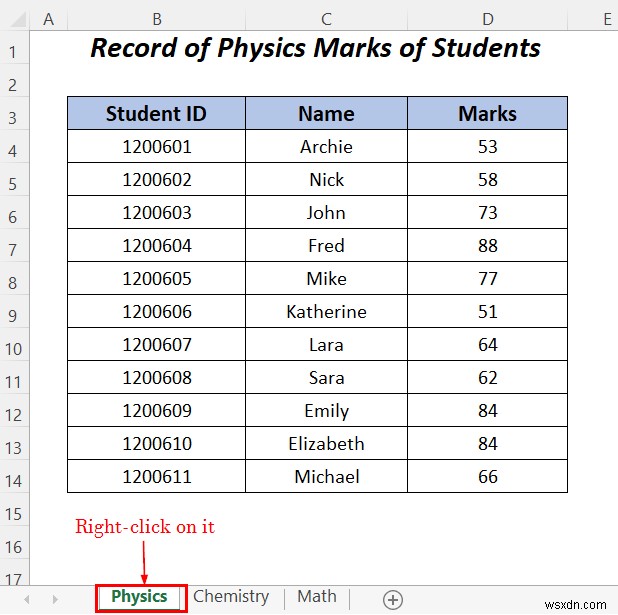The height and width of the screenshot is (615, 618).
Task: Select cell with ID 1200602
Action: tap(156, 179)
